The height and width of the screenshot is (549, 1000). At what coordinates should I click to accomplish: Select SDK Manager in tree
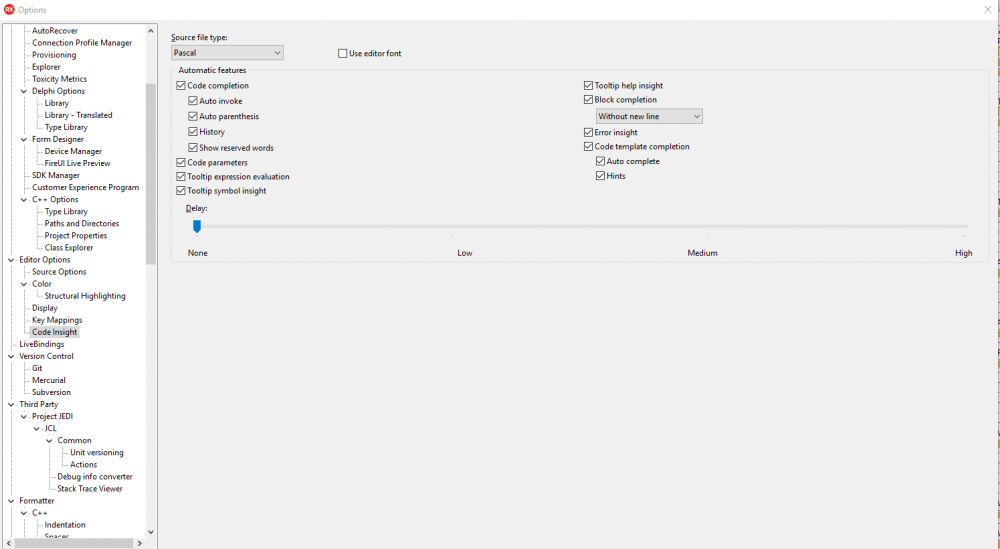click(56, 175)
